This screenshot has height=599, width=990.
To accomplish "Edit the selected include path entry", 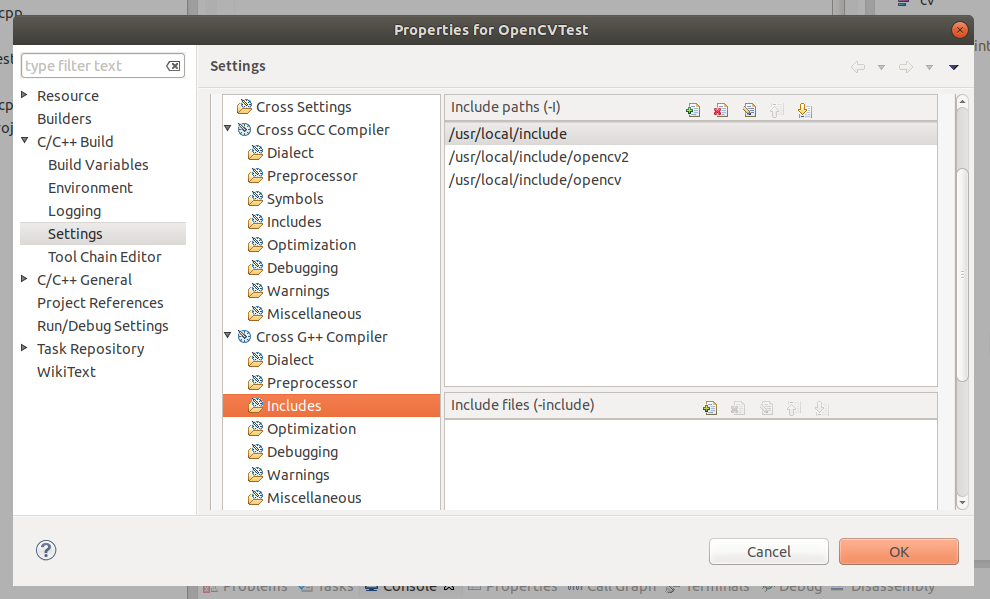I will pyautogui.click(x=749, y=110).
